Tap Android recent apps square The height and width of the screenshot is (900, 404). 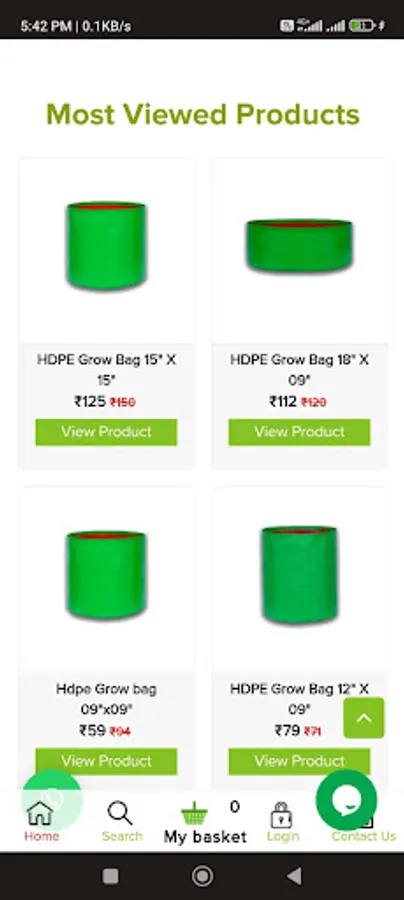click(x=110, y=876)
